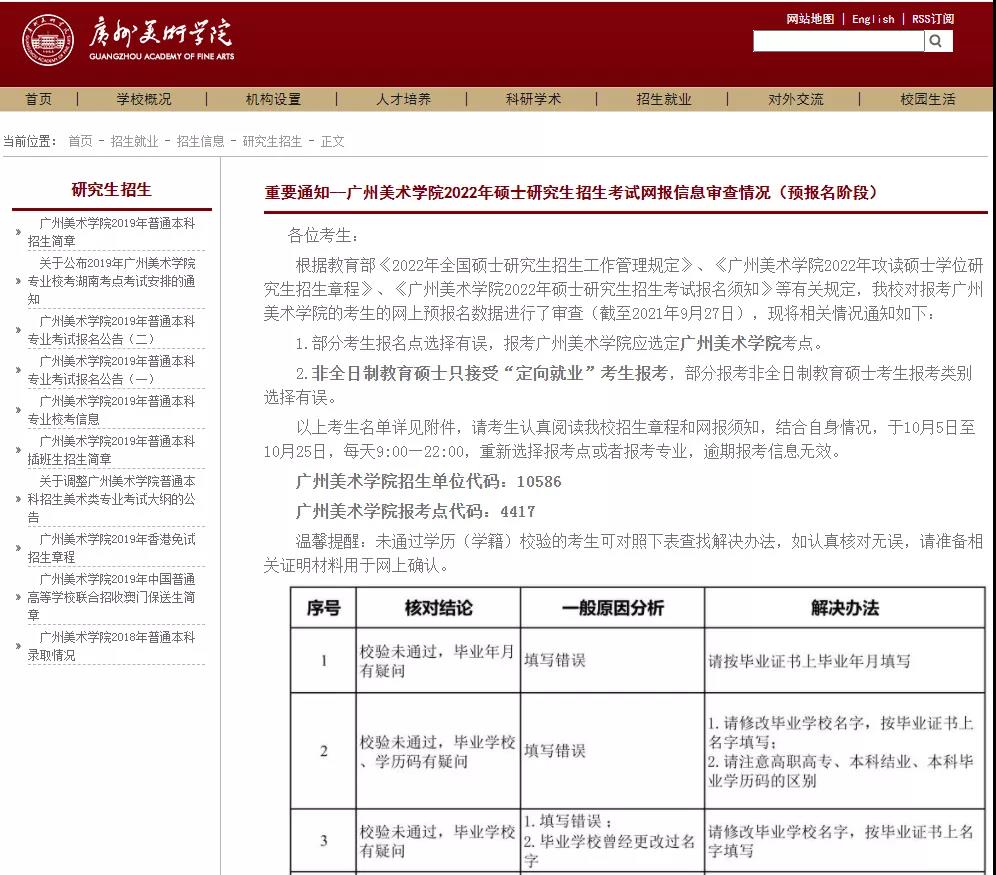The width and height of the screenshot is (996, 875).
Task: Open 广州美术学院2019年普通本科招生简章
Action: tap(112, 232)
